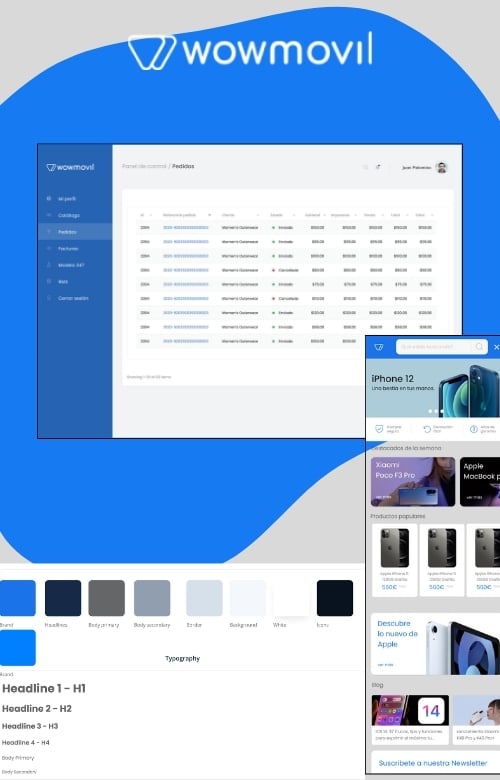Sort by the Subtotal column header
500x780 pixels.
point(312,215)
